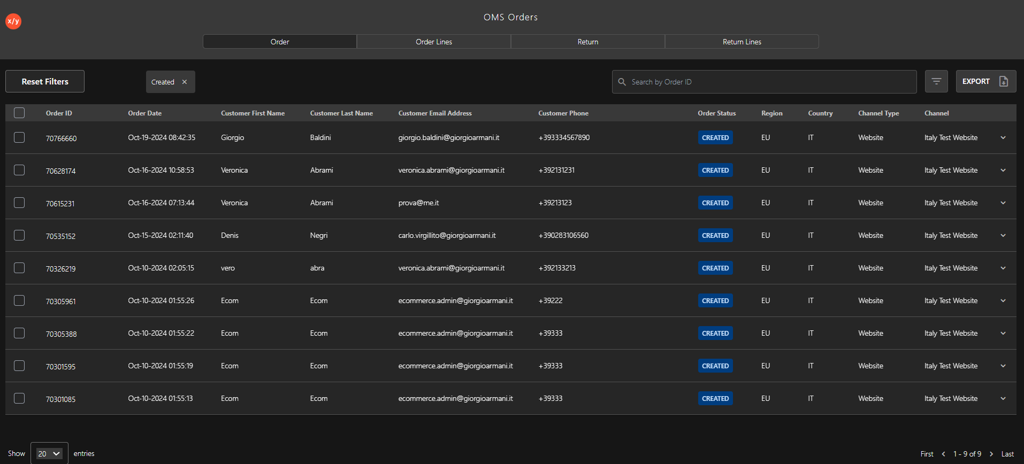Check the box for order 70535152

pos(19,235)
